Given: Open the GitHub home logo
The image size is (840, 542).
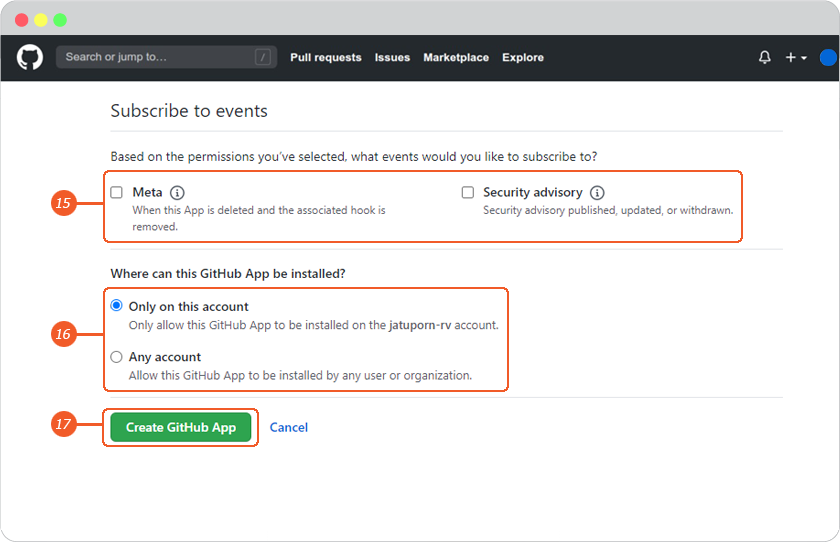Looking at the screenshot, I should click(x=29, y=57).
